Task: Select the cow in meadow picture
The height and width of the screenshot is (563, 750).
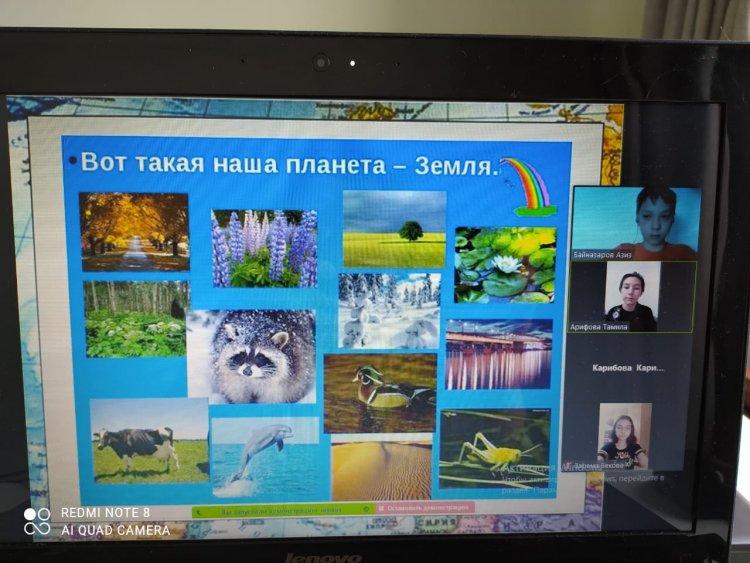Action: pyautogui.click(x=149, y=441)
